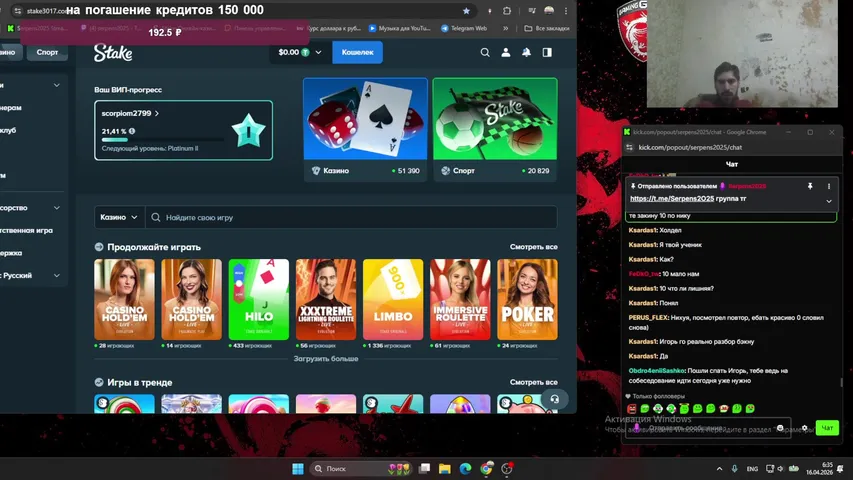The width and height of the screenshot is (853, 480).
Task: Open the Immersive Roulette game tile
Action: click(x=460, y=299)
